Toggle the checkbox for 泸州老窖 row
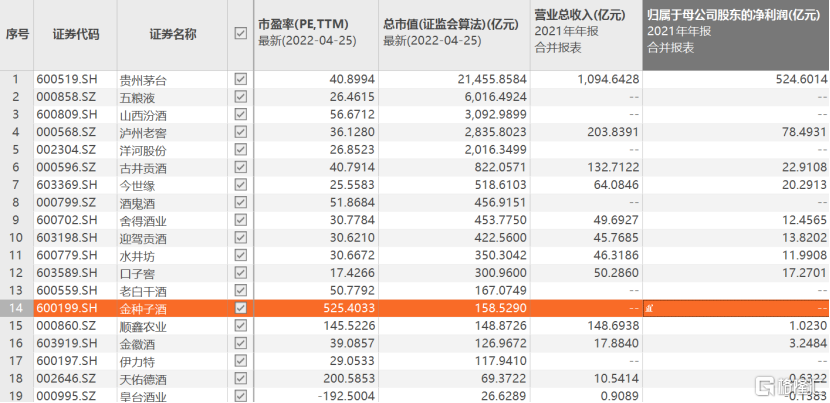The image size is (830, 403). tap(240, 132)
